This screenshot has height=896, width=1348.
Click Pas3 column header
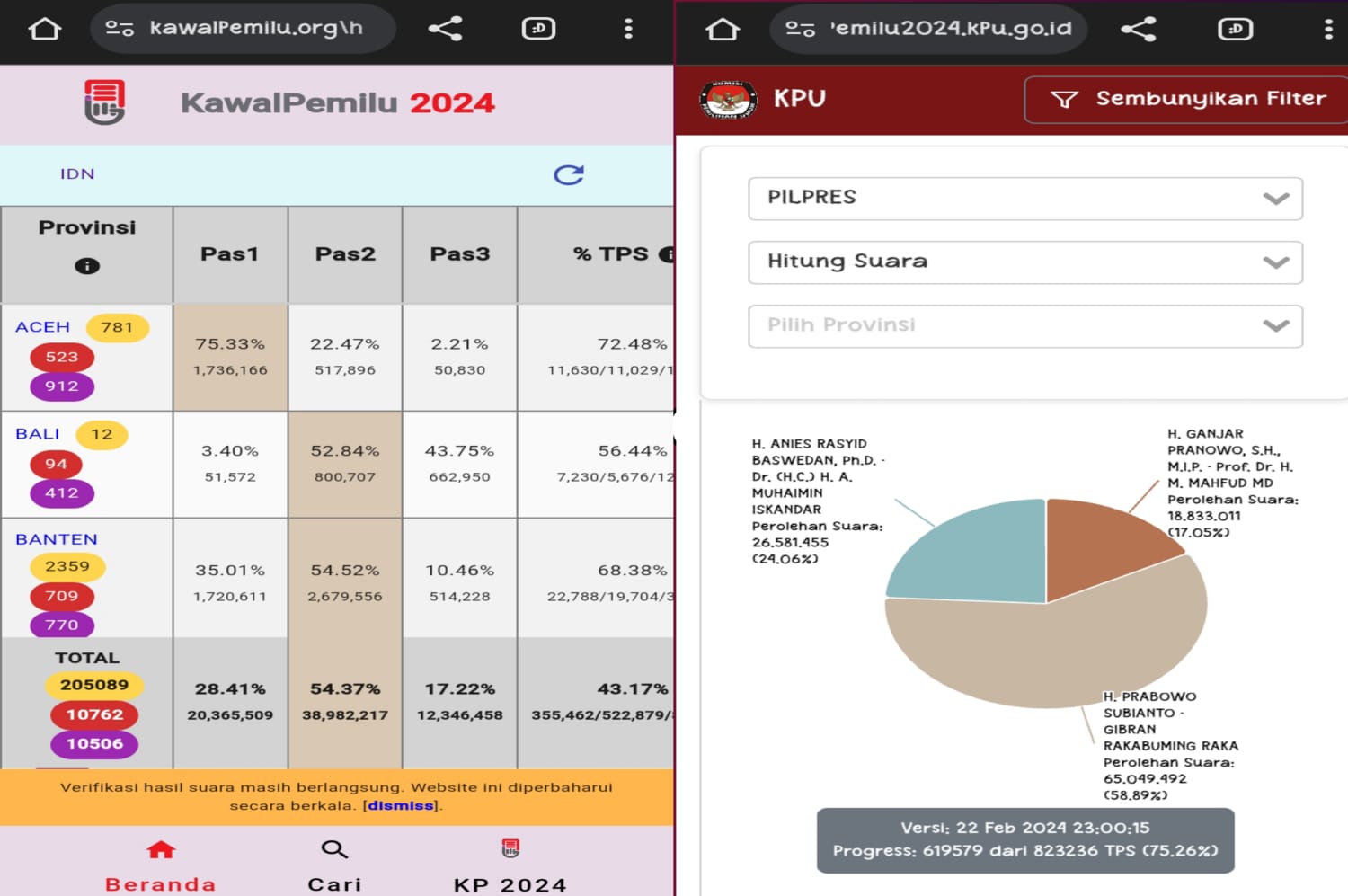460,254
